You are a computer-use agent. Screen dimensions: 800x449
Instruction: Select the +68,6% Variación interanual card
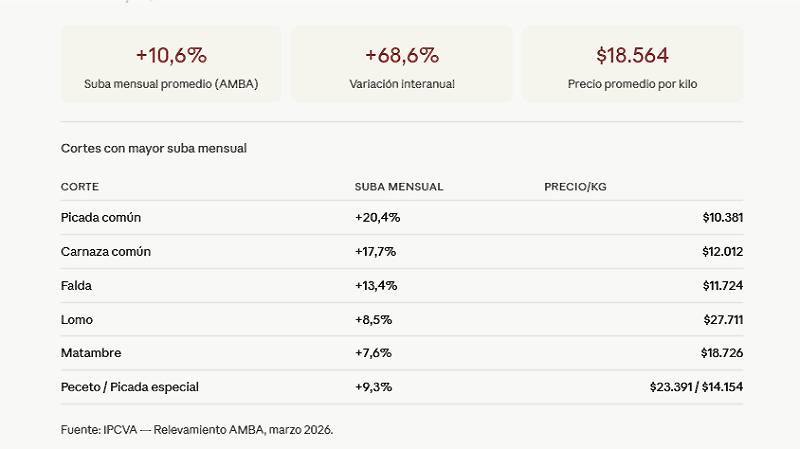click(x=402, y=65)
